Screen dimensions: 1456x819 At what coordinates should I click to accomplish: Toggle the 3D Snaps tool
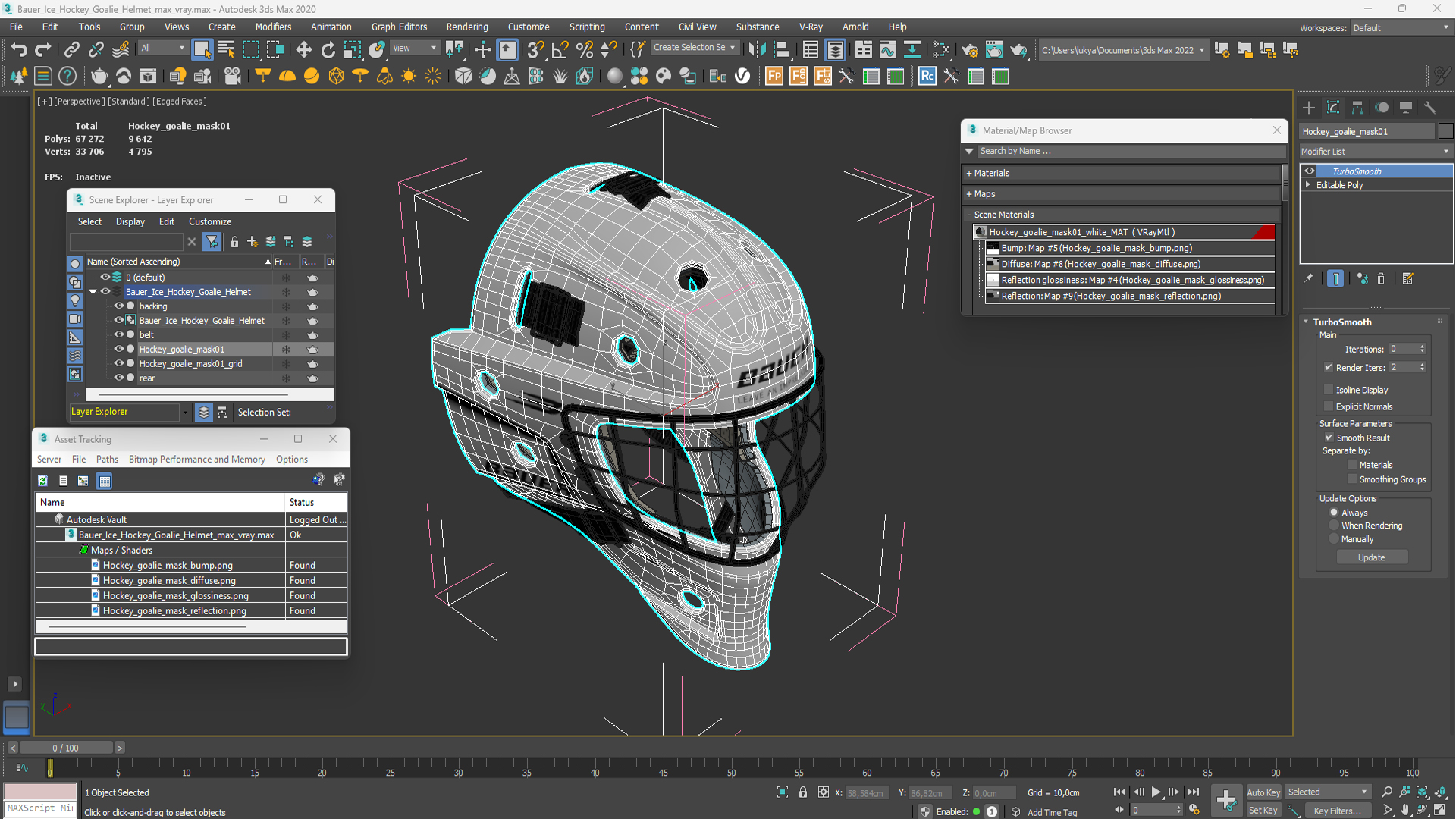pos(535,50)
